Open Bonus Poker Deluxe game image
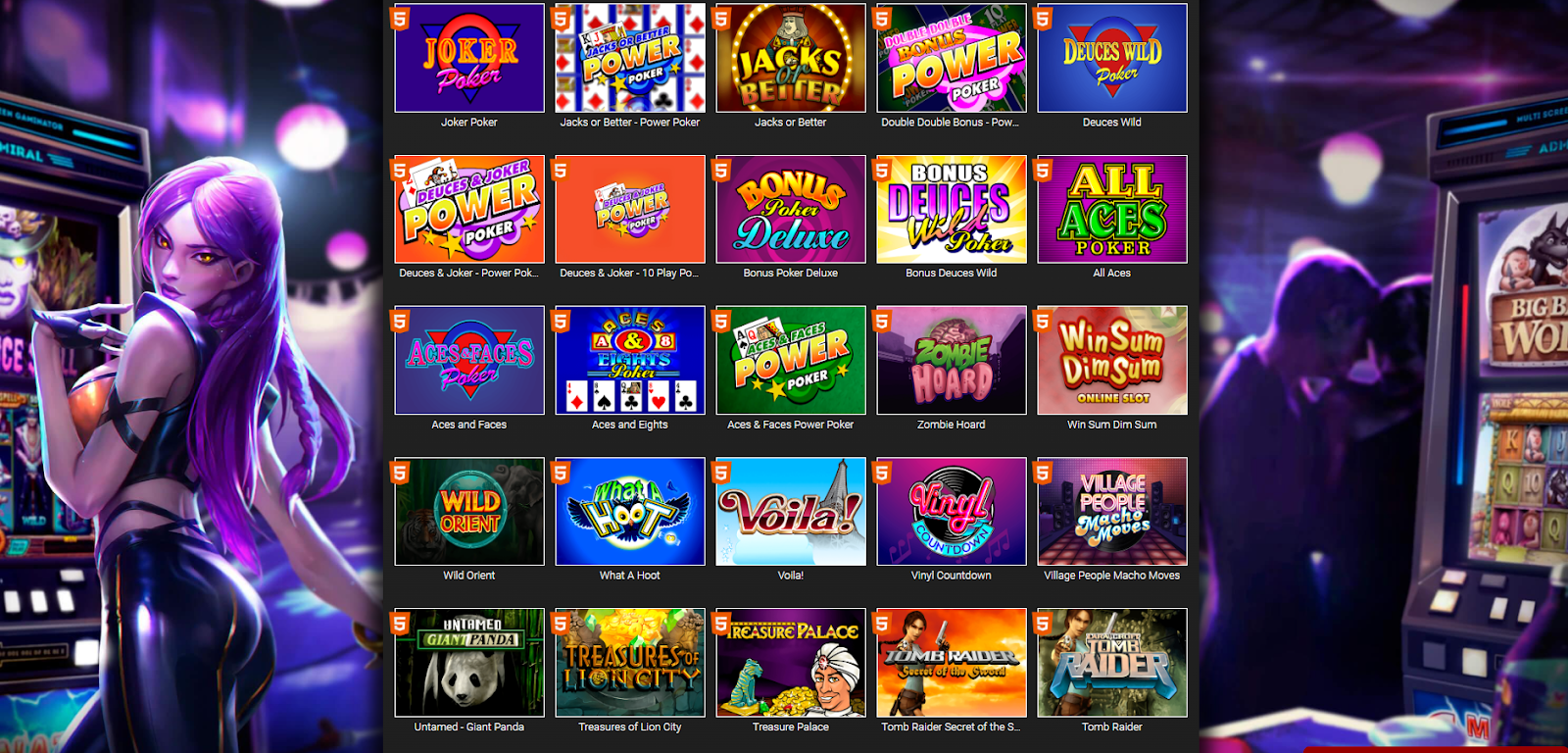The image size is (1568, 753). (x=791, y=209)
